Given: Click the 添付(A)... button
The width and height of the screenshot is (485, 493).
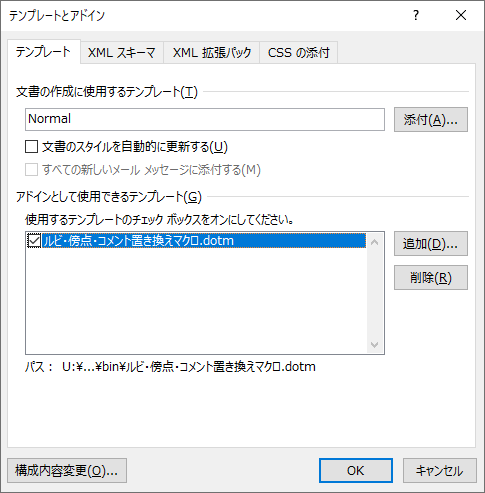Looking at the screenshot, I should [x=431, y=119].
